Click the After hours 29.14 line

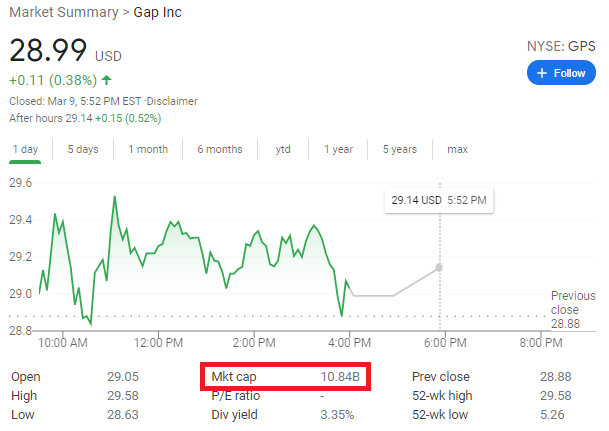tap(85, 118)
